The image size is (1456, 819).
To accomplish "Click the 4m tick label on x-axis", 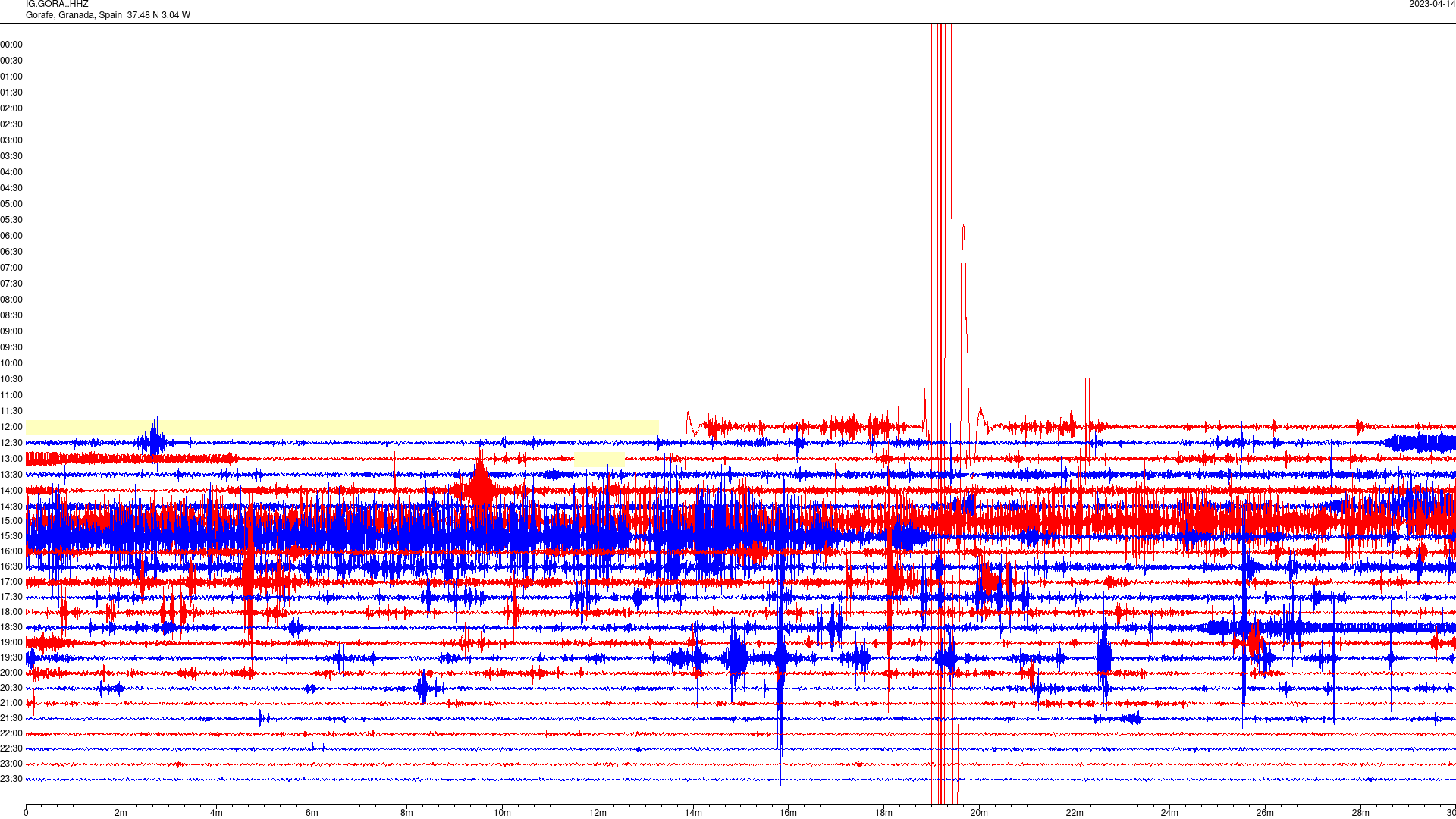I will [x=216, y=813].
